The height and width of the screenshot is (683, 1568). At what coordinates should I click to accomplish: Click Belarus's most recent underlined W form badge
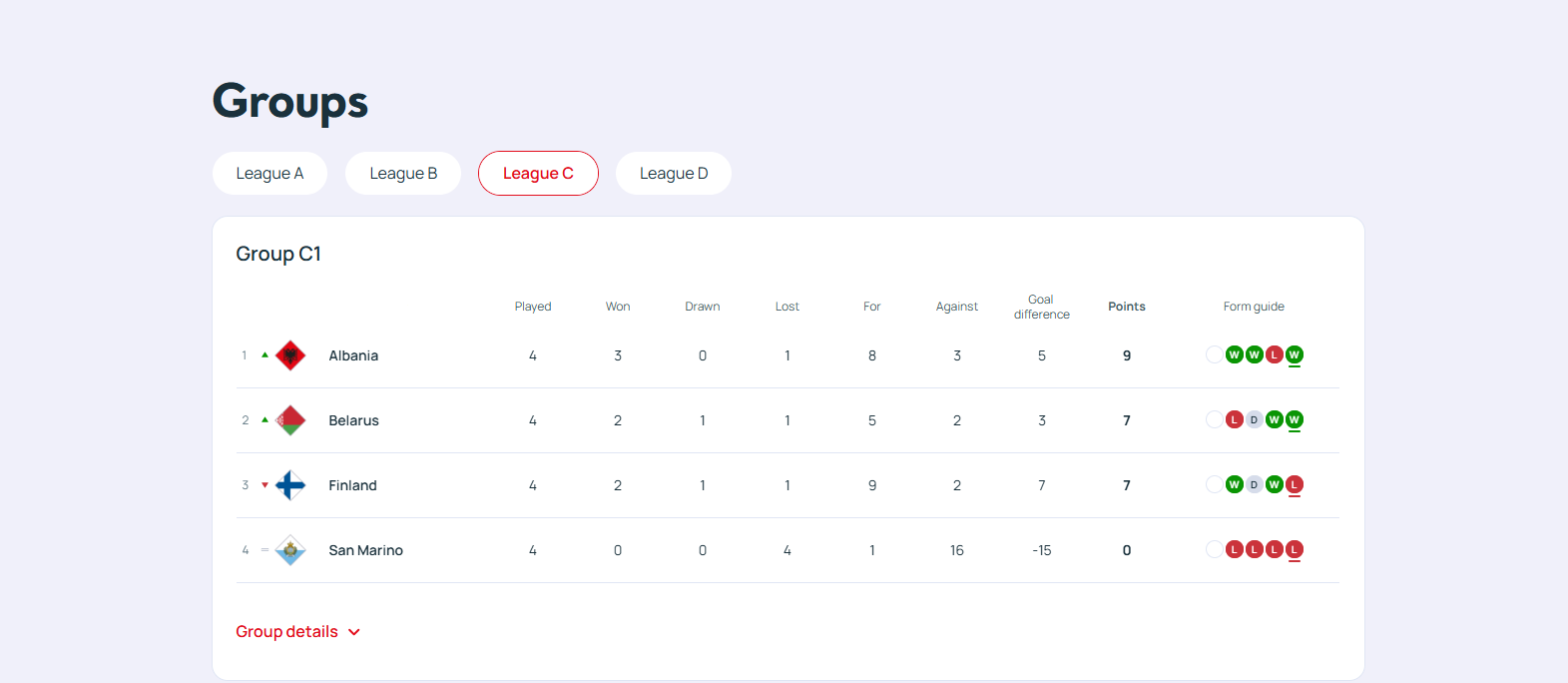coord(1295,419)
